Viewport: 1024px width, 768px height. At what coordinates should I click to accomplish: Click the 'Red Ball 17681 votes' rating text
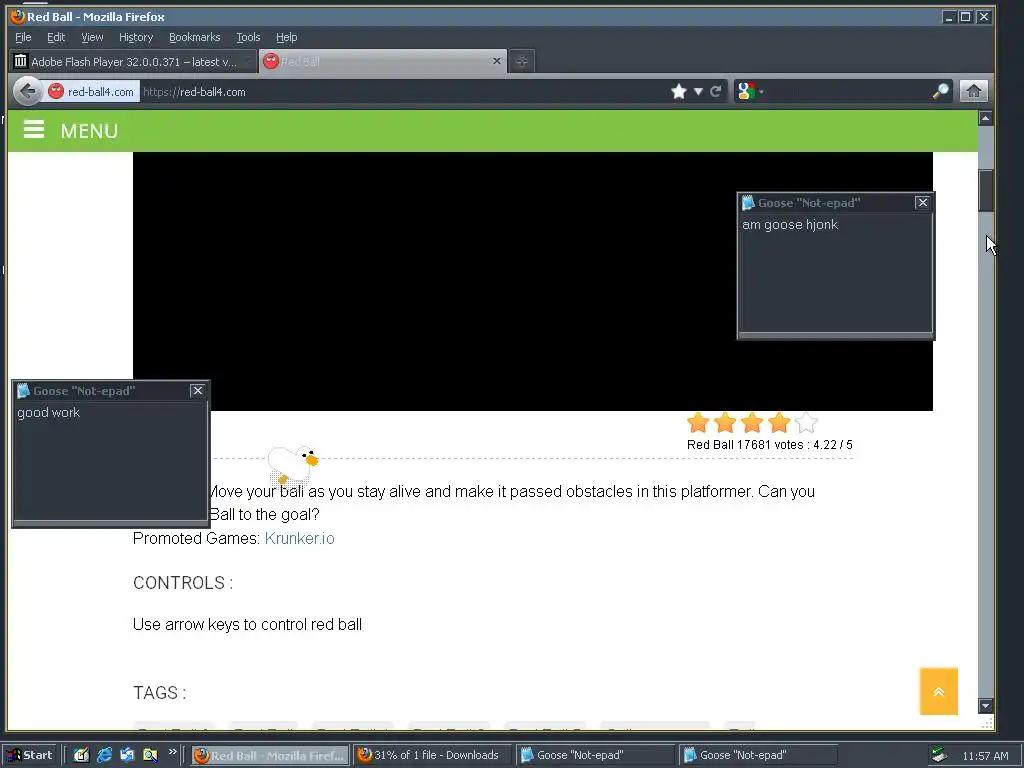(x=769, y=445)
